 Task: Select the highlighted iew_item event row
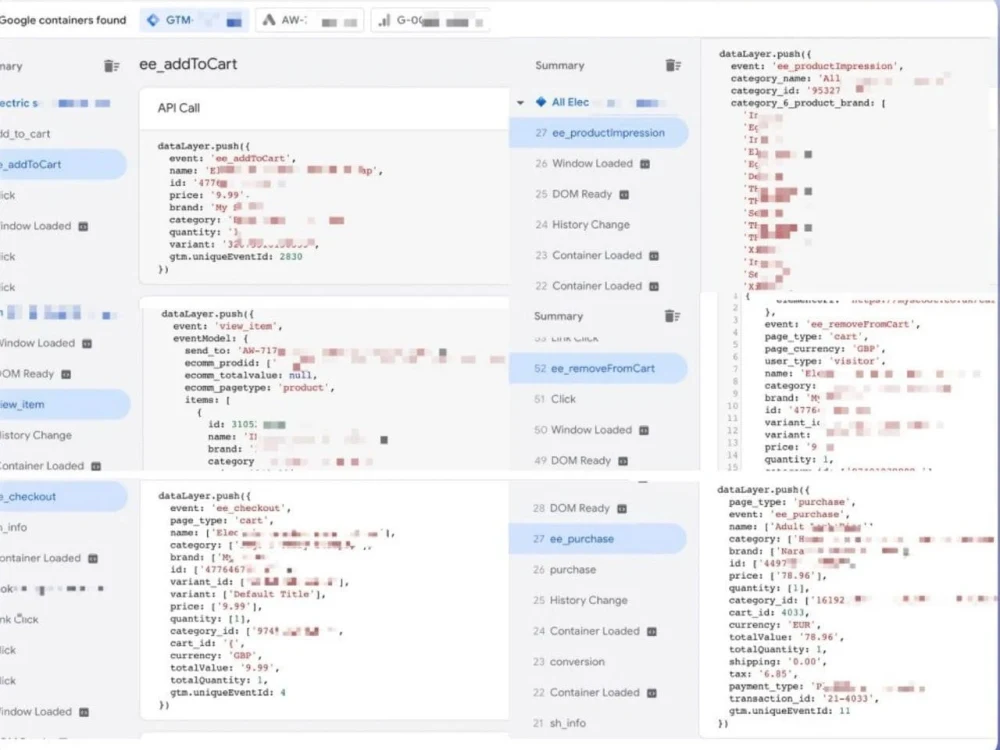pos(64,404)
